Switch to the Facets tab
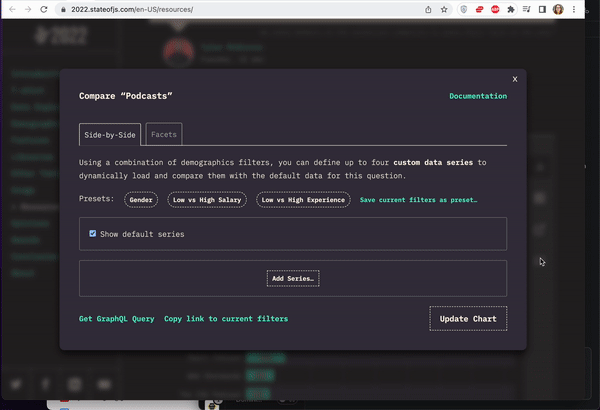 164,134
